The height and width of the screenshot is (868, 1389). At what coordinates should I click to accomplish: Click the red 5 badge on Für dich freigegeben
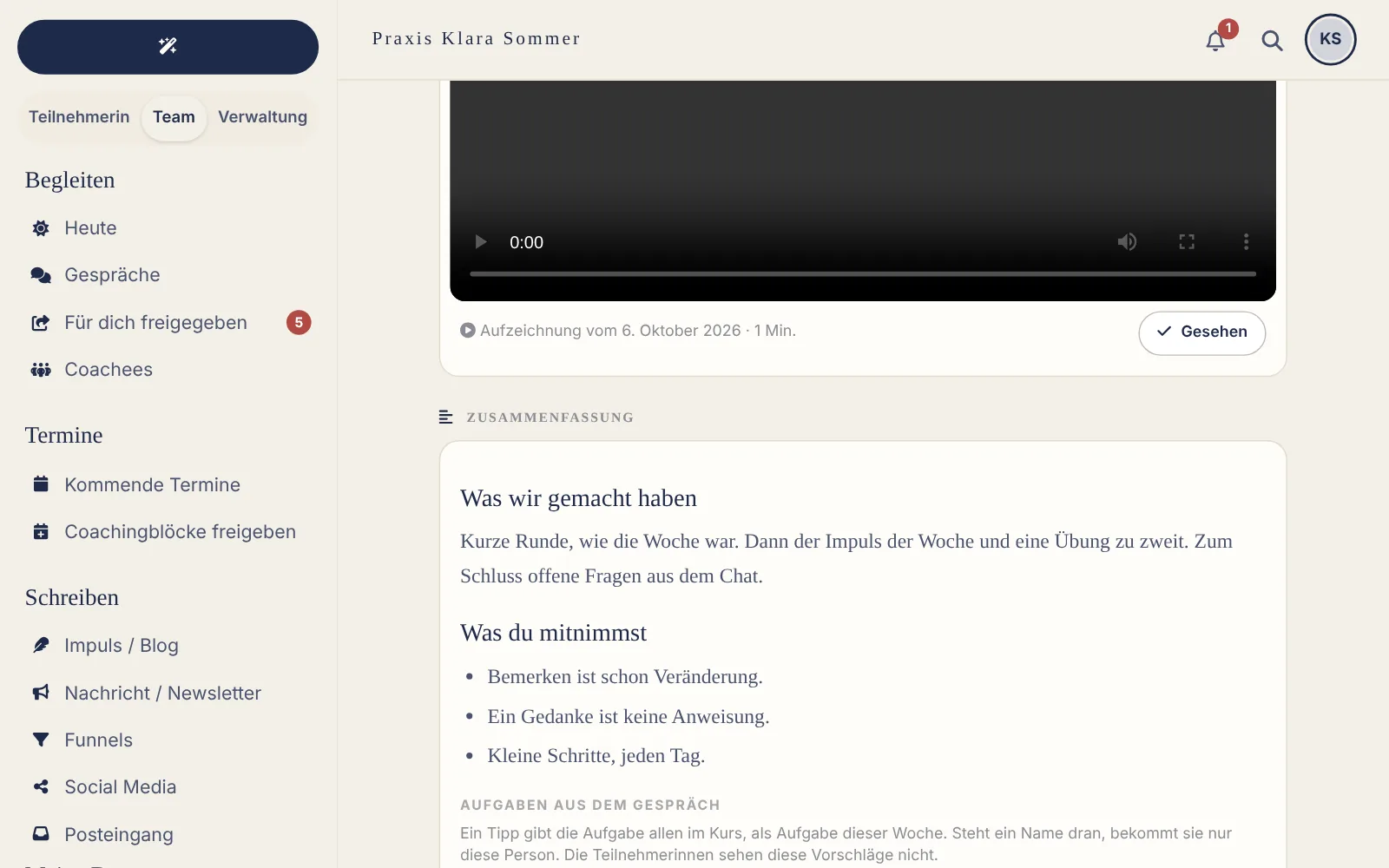tap(299, 323)
